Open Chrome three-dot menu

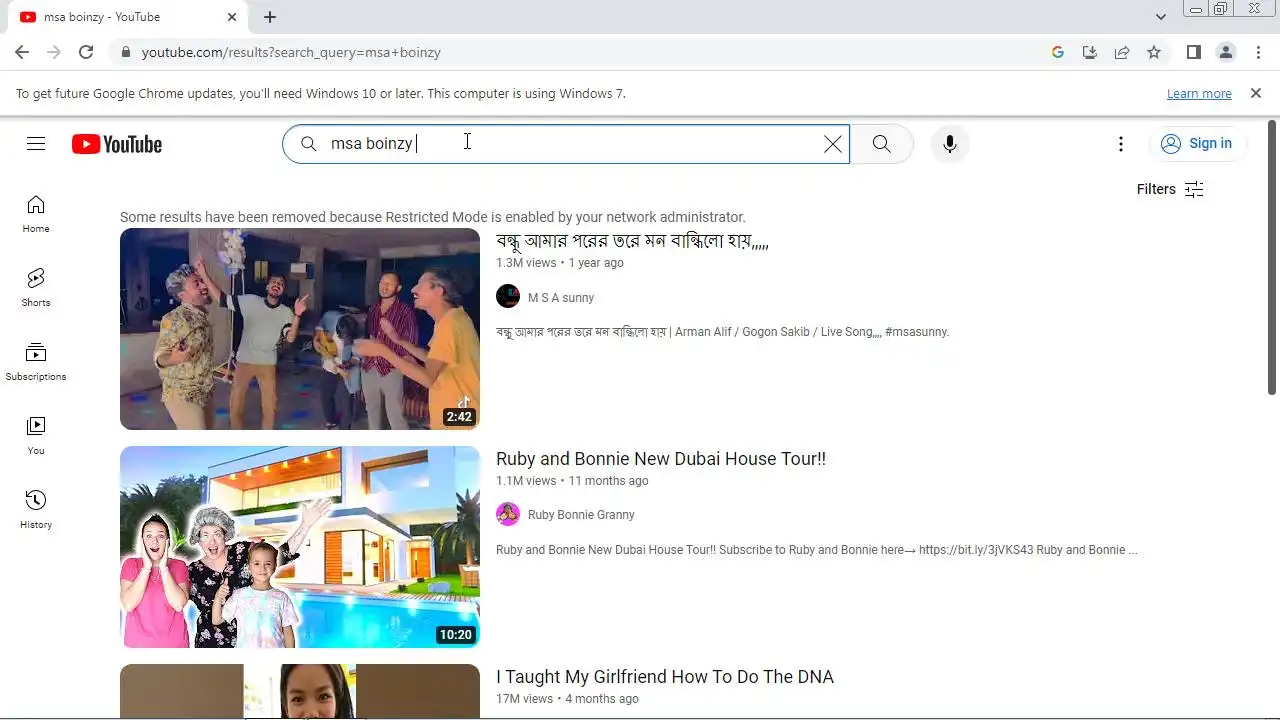1258,52
